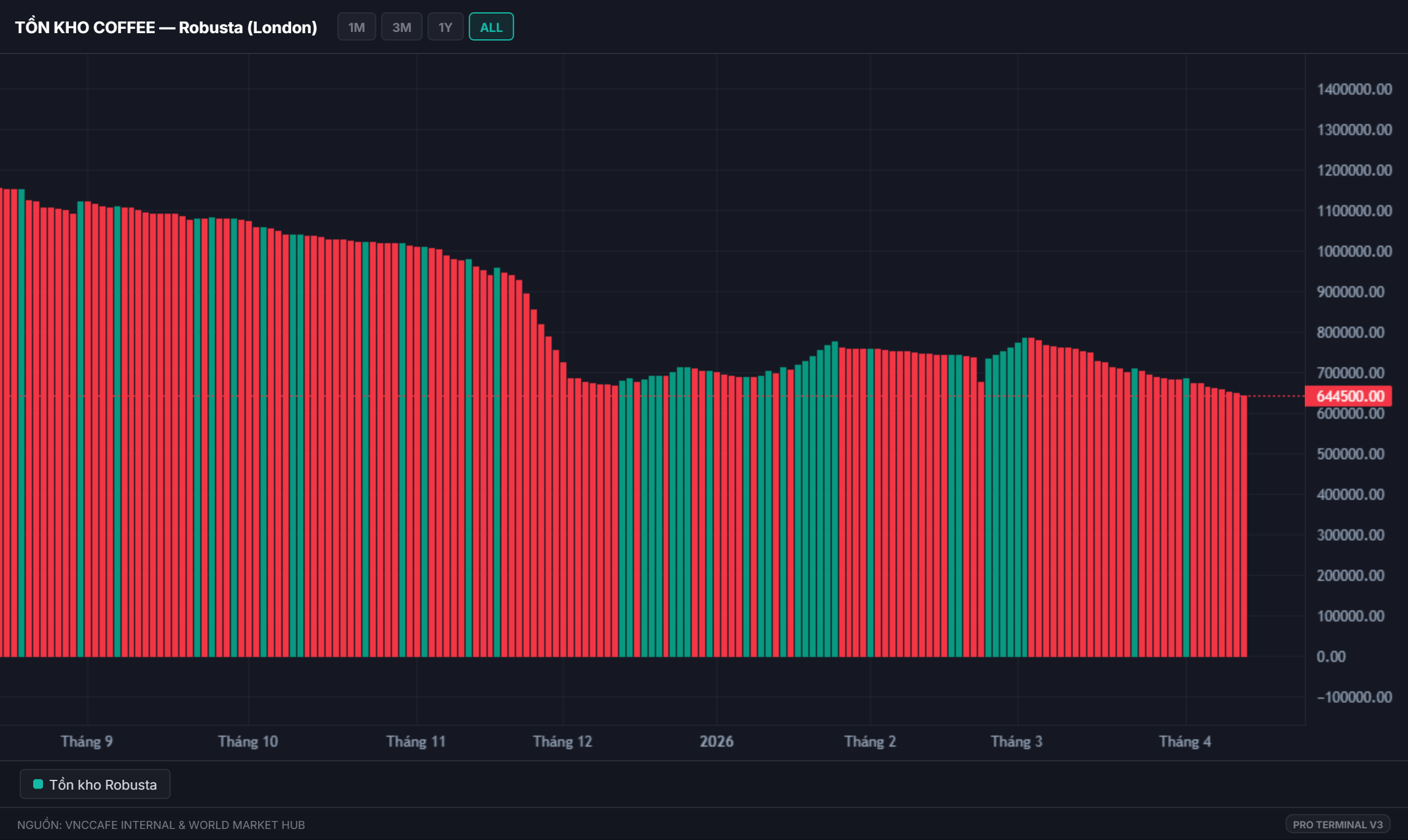This screenshot has width=1408, height=840.
Task: Click the Tháng 10 axis label
Action: [x=248, y=741]
